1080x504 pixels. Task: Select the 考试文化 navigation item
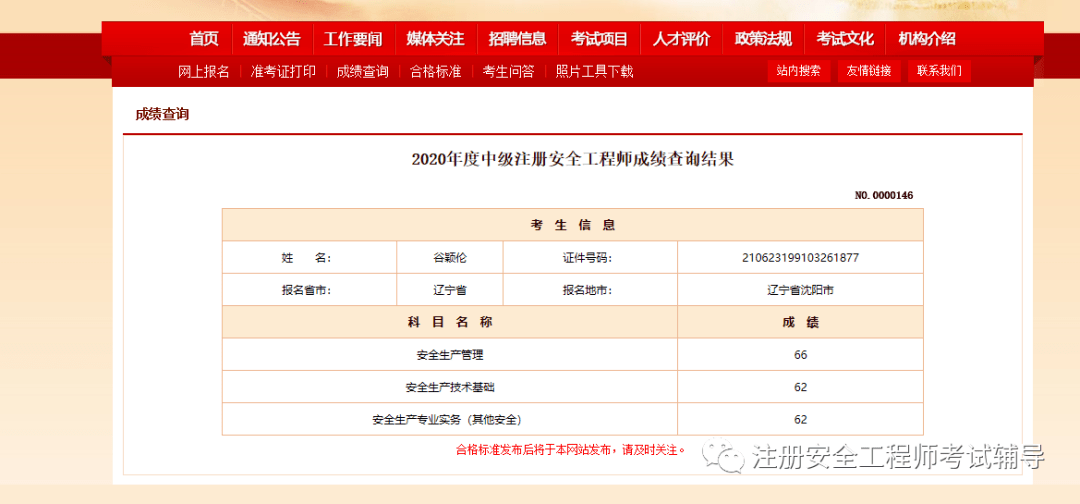pos(845,39)
